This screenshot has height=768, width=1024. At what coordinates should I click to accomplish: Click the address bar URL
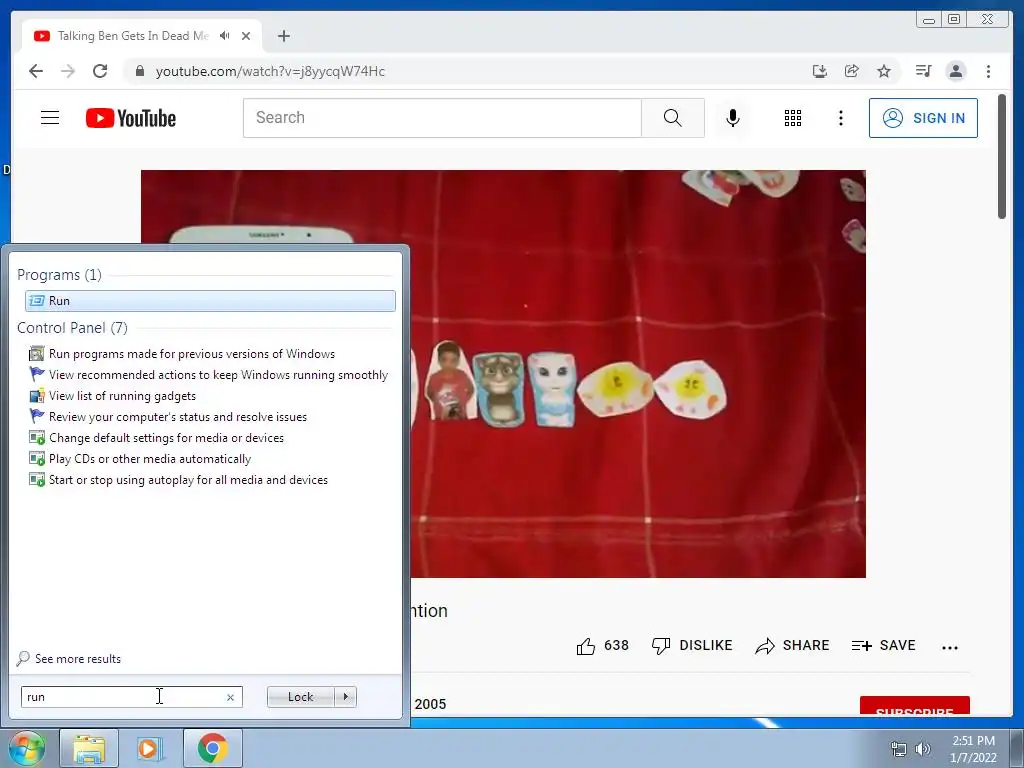(270, 71)
